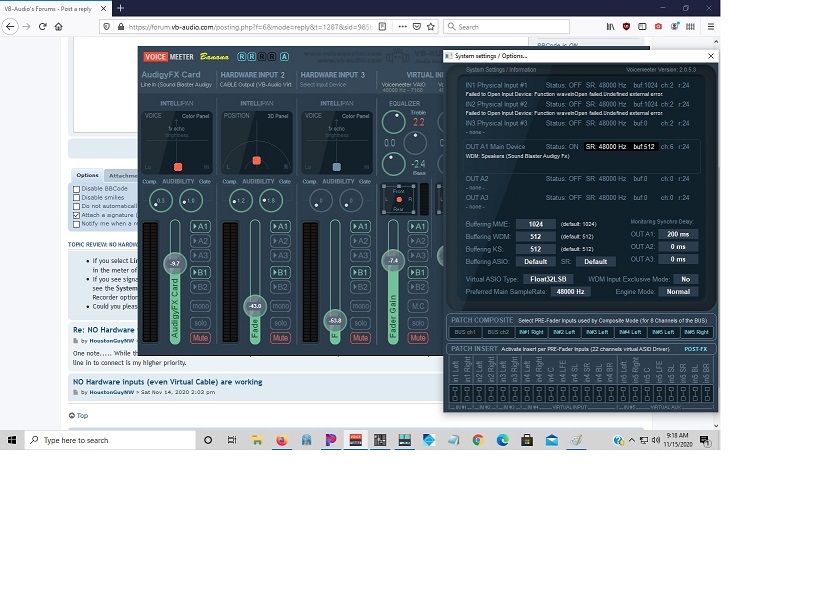Mute the AudigyFX Card input strip
The image size is (813, 610).
coord(200,338)
